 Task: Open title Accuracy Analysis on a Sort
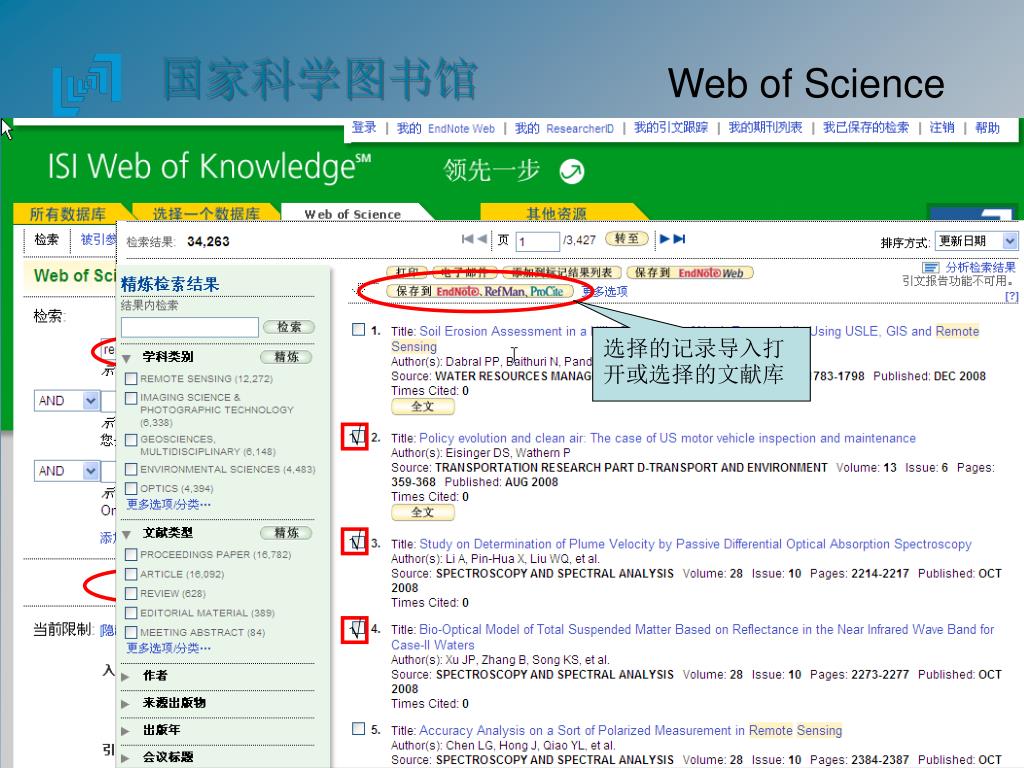pos(631,730)
